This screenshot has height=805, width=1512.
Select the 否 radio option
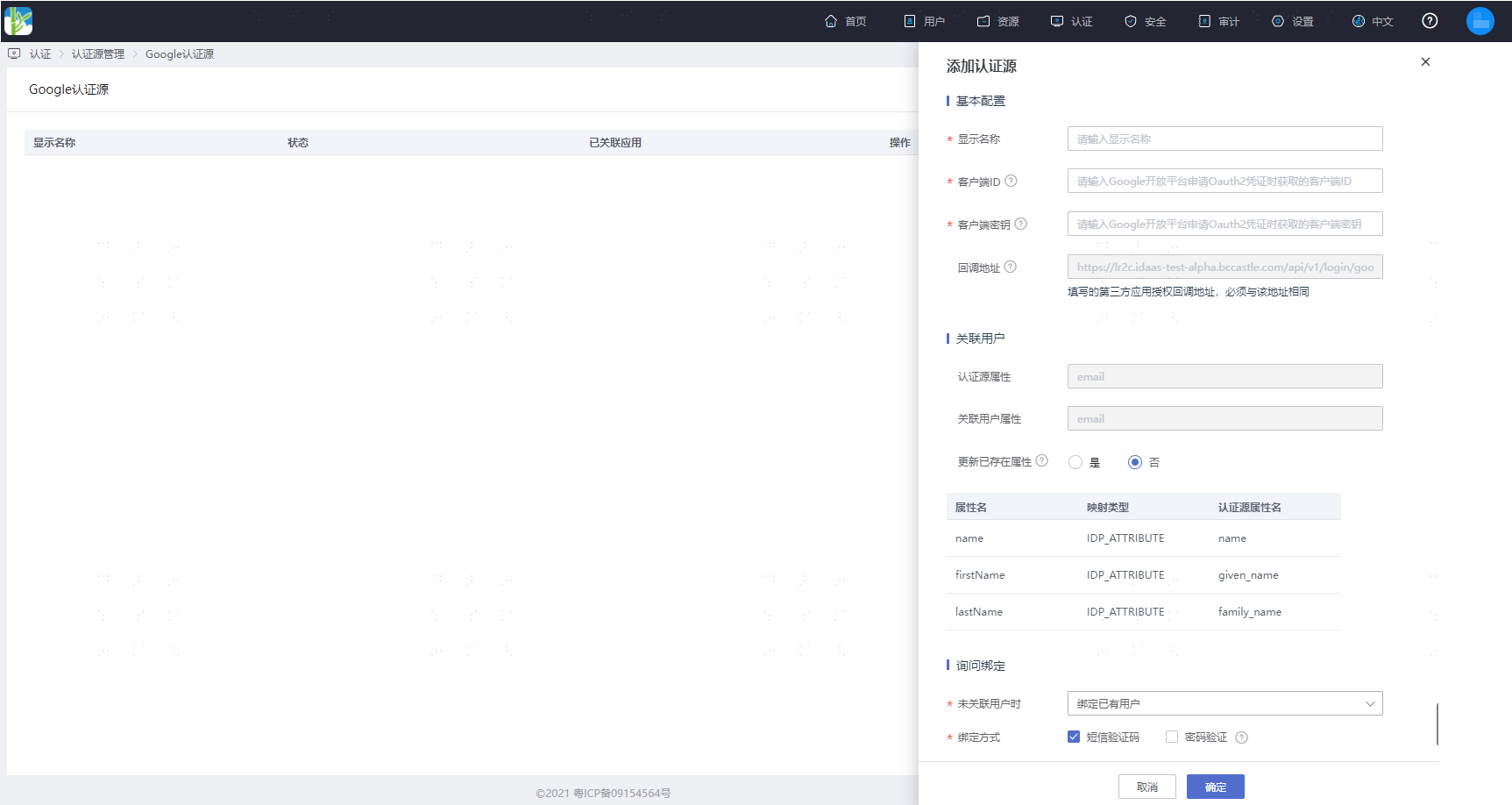click(1135, 462)
